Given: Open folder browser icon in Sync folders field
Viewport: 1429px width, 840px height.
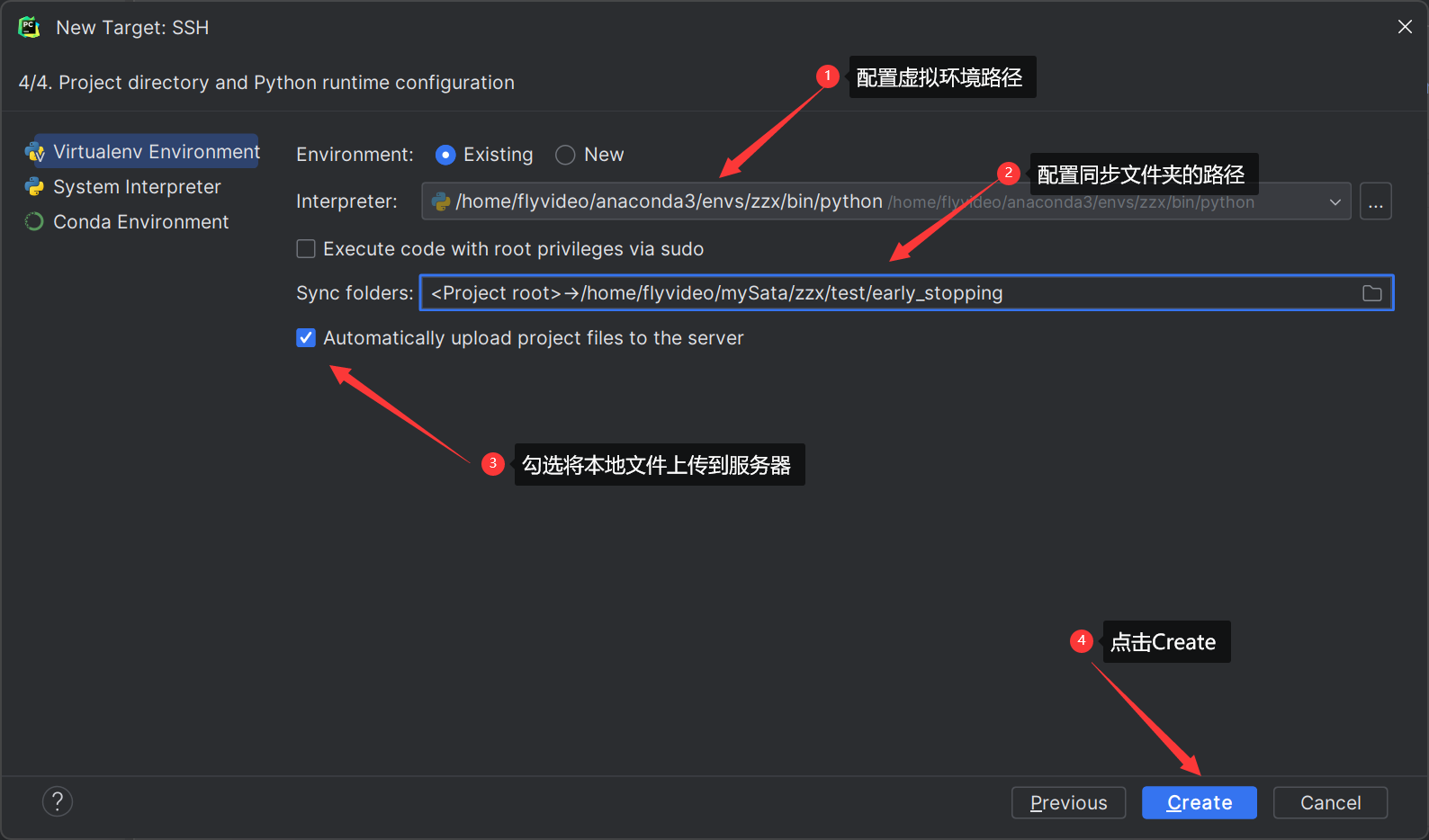Looking at the screenshot, I should click(x=1372, y=293).
